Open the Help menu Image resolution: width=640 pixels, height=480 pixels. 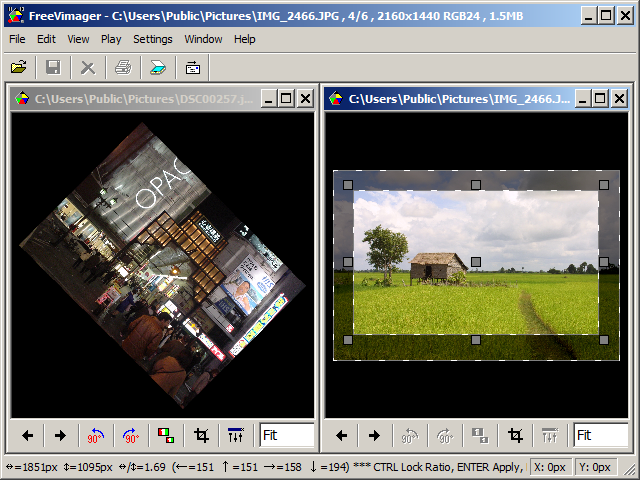click(244, 39)
